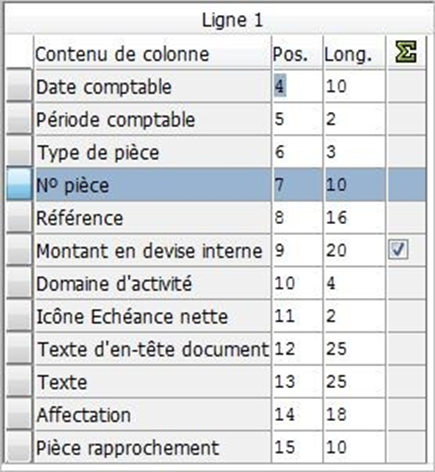This screenshot has height=472, width=435.
Task: Edit length field of Période comptable
Action: pyautogui.click(x=355, y=119)
